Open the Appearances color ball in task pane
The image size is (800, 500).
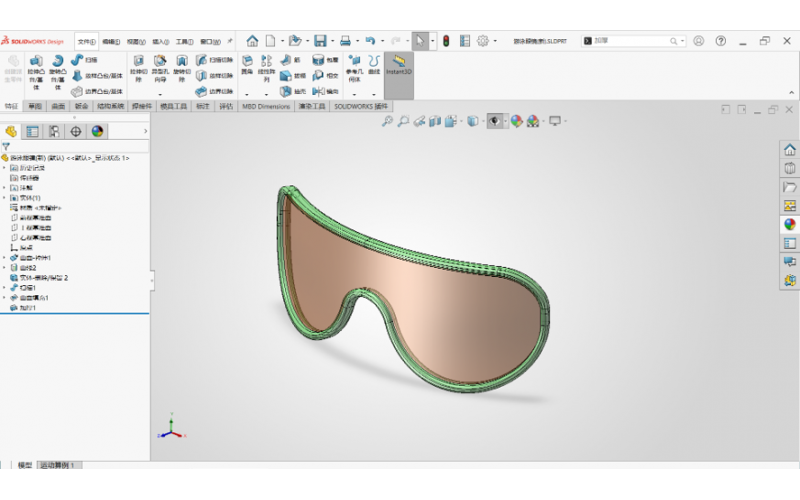789,224
